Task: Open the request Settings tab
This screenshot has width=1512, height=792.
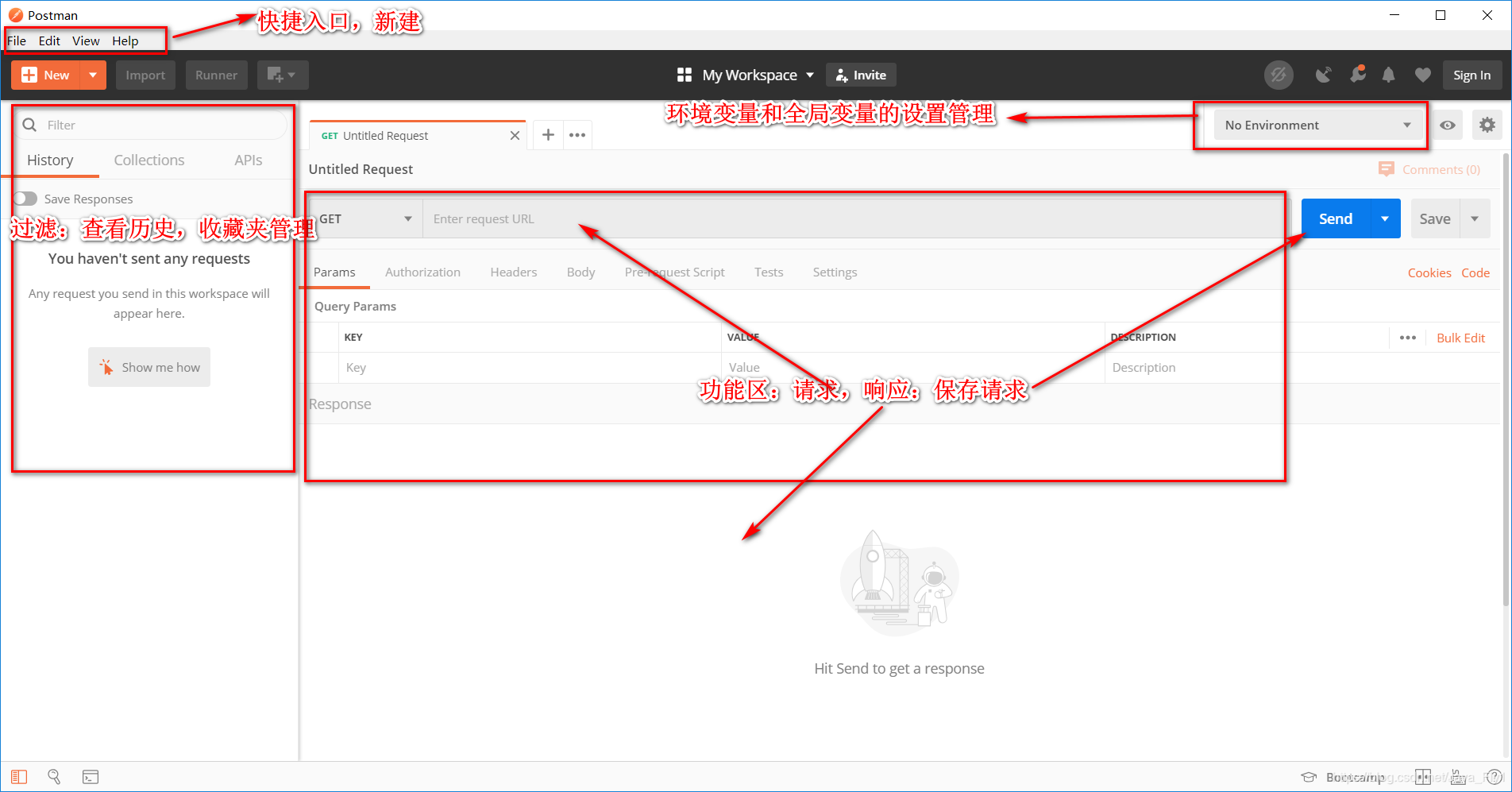Action: pyautogui.click(x=835, y=272)
